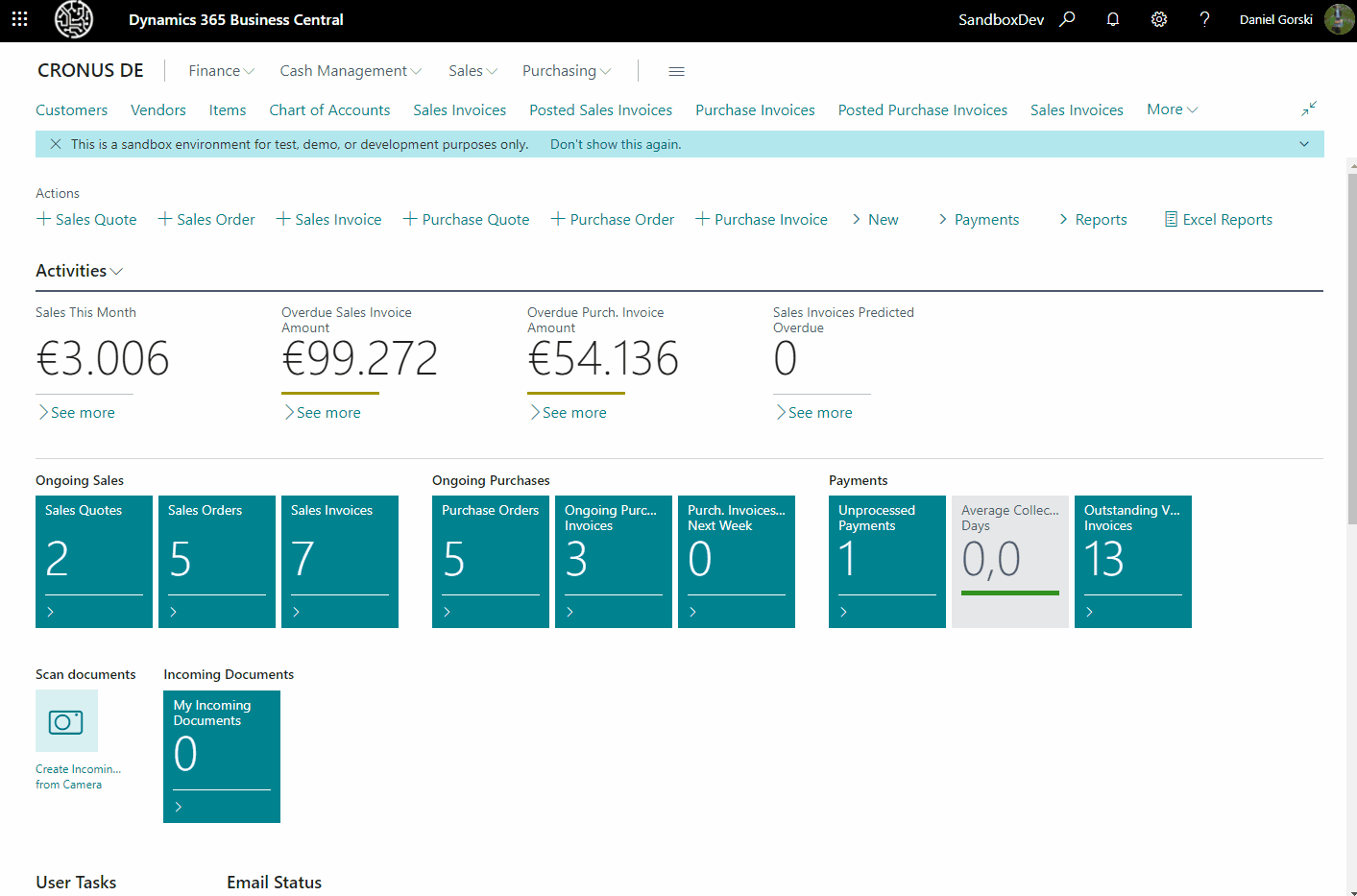Click the help question mark icon
1357x896 pixels.
[x=1204, y=19]
